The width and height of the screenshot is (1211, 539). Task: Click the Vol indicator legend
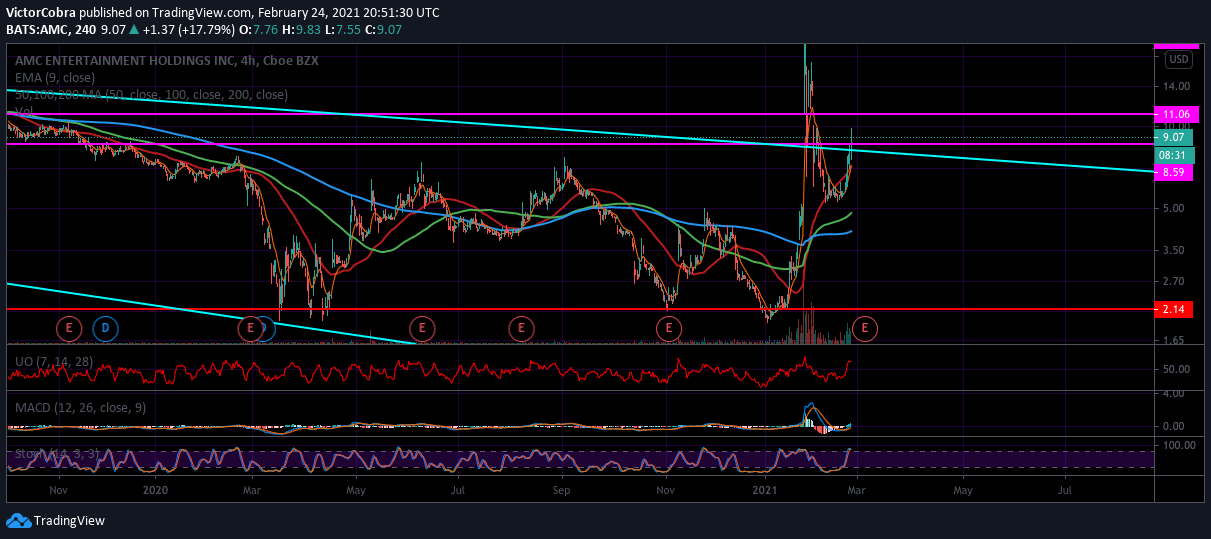(x=24, y=110)
